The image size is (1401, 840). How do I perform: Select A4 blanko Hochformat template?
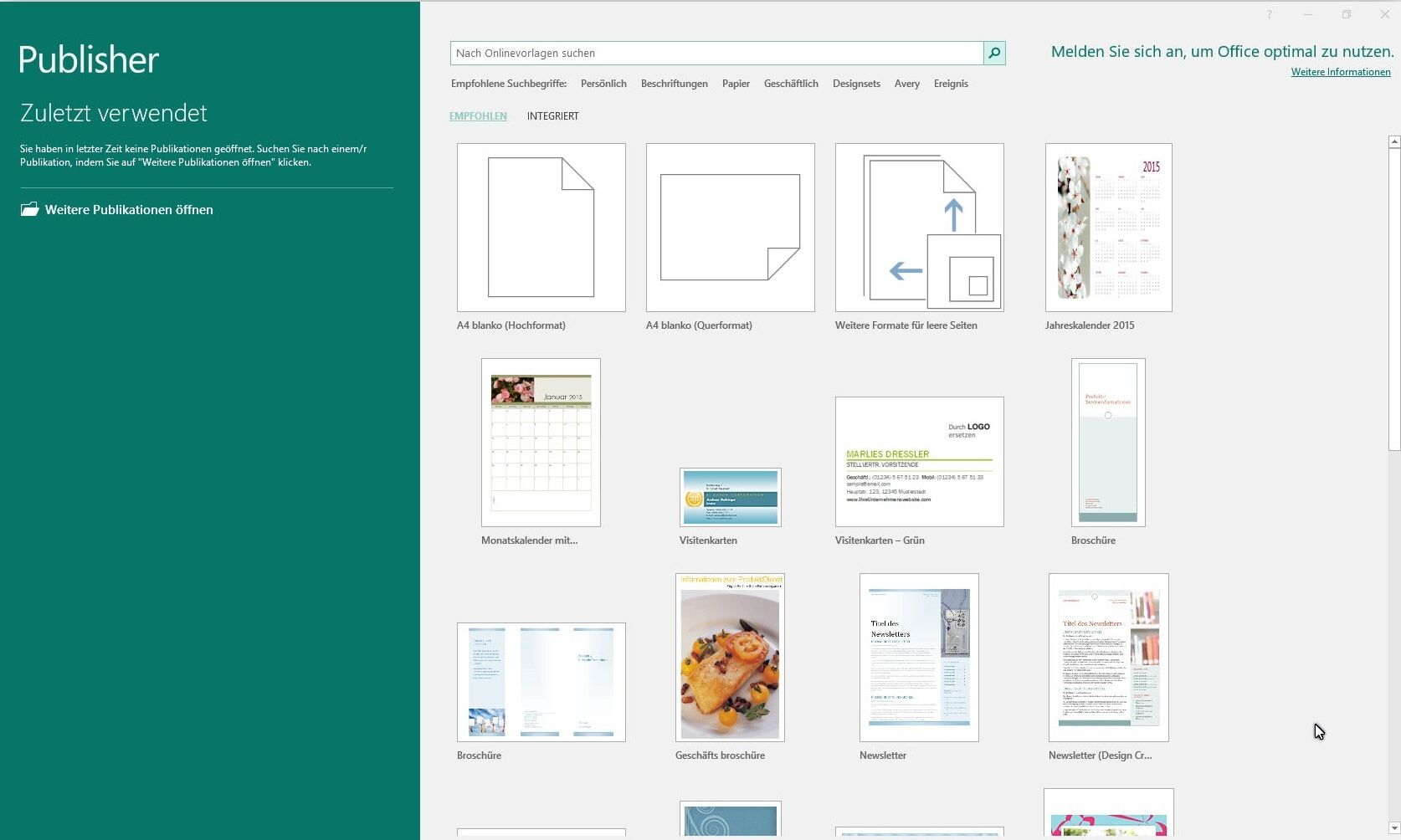coord(541,228)
